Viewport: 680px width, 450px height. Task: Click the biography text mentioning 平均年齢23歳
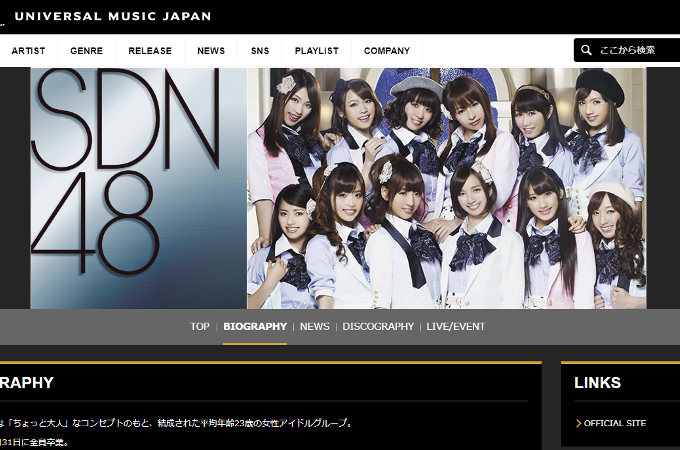pyautogui.click(x=175, y=423)
